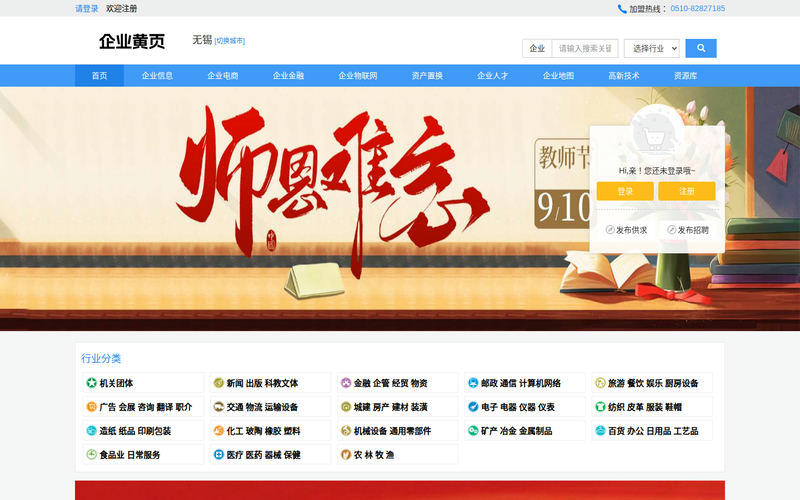Open the 企业 search type selector
Screen dimensions: 800x500
537,48
